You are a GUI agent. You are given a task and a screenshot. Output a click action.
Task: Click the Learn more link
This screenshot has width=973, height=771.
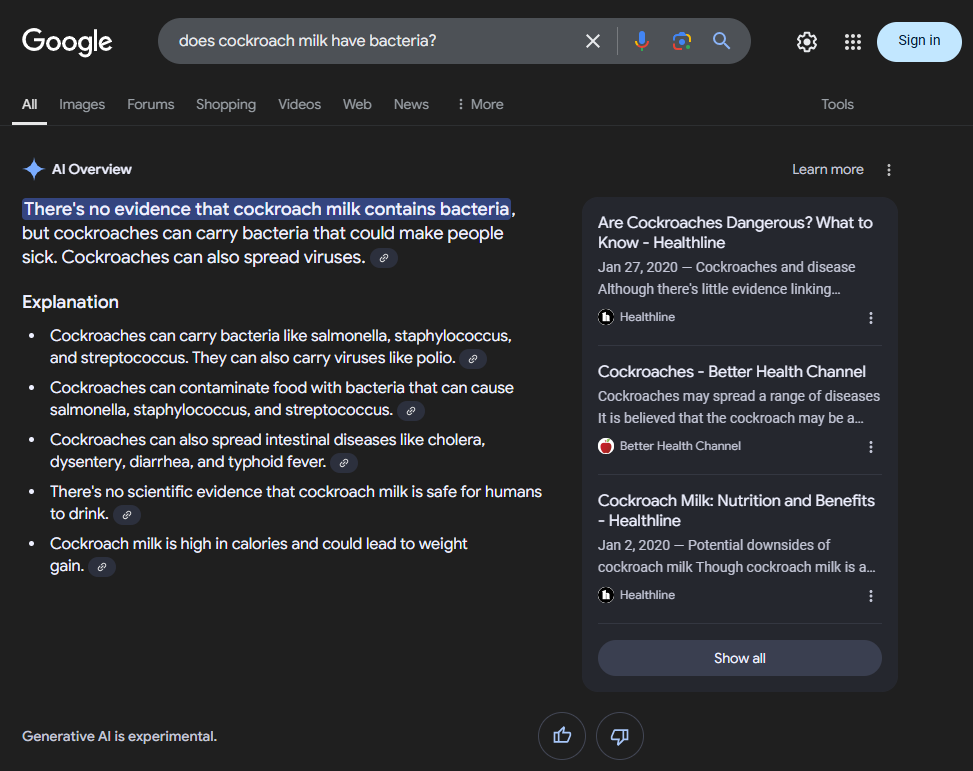827,169
